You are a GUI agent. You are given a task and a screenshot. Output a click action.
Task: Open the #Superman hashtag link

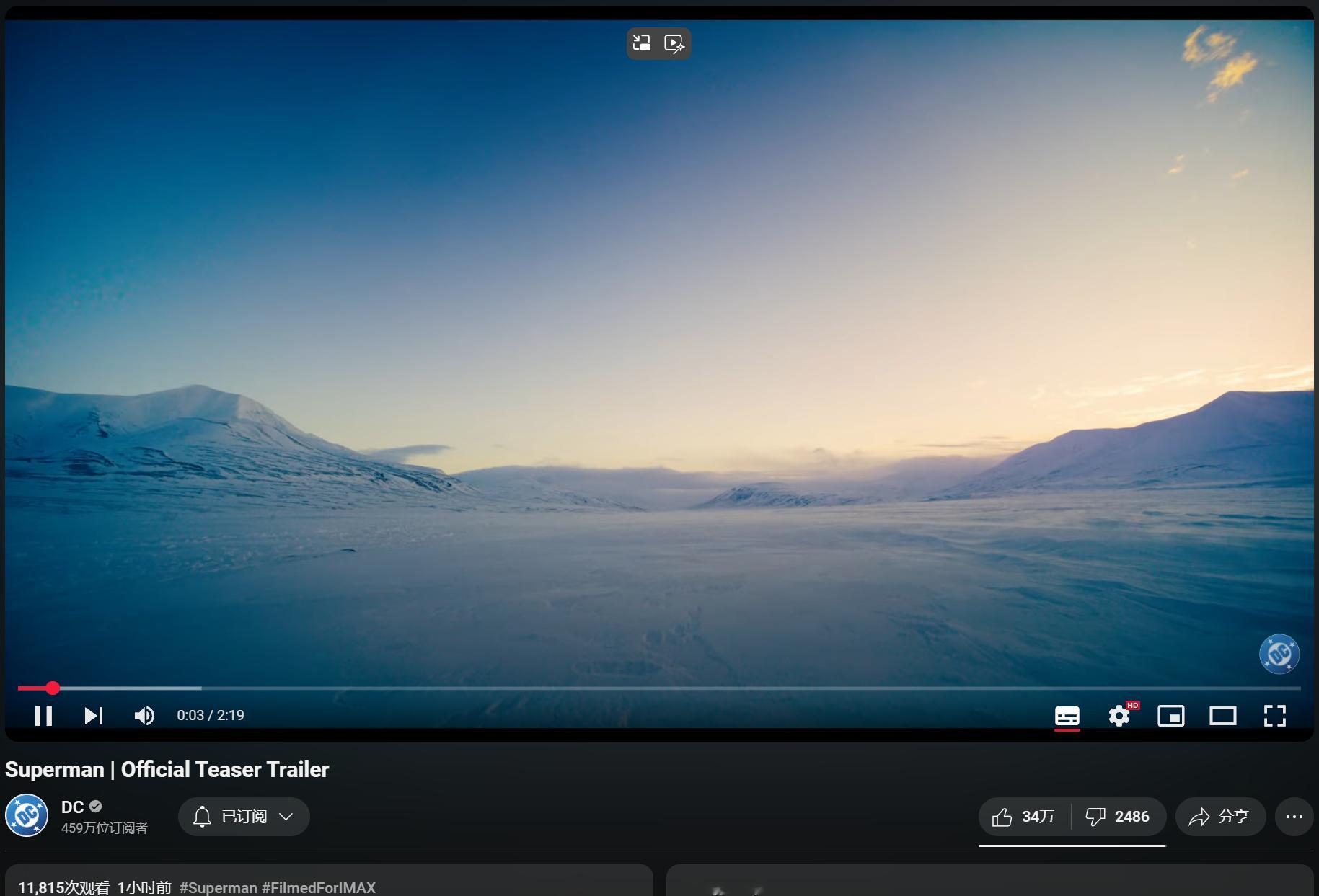point(218,887)
